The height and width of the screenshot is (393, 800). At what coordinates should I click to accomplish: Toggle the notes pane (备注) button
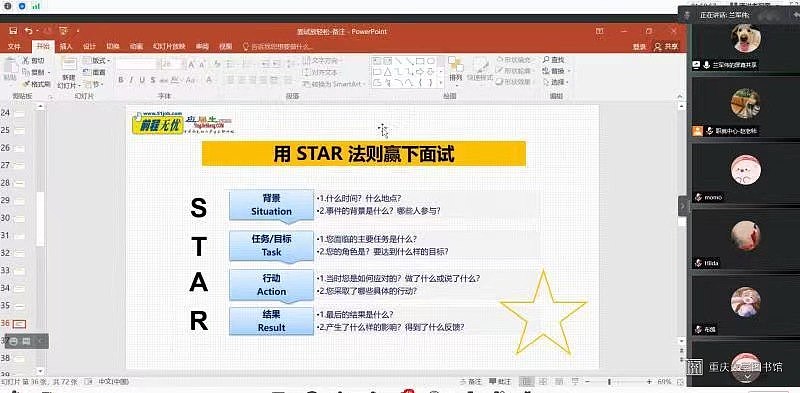(470, 382)
